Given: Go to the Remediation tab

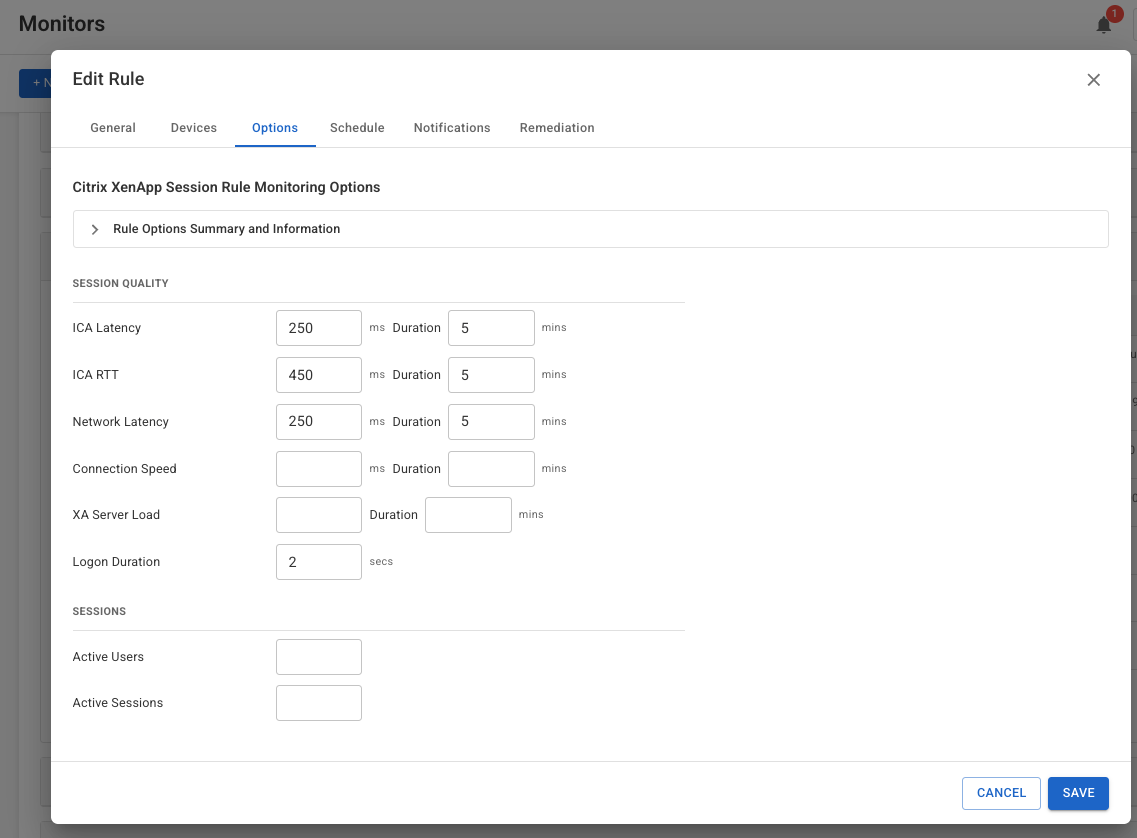Looking at the screenshot, I should [x=557, y=128].
